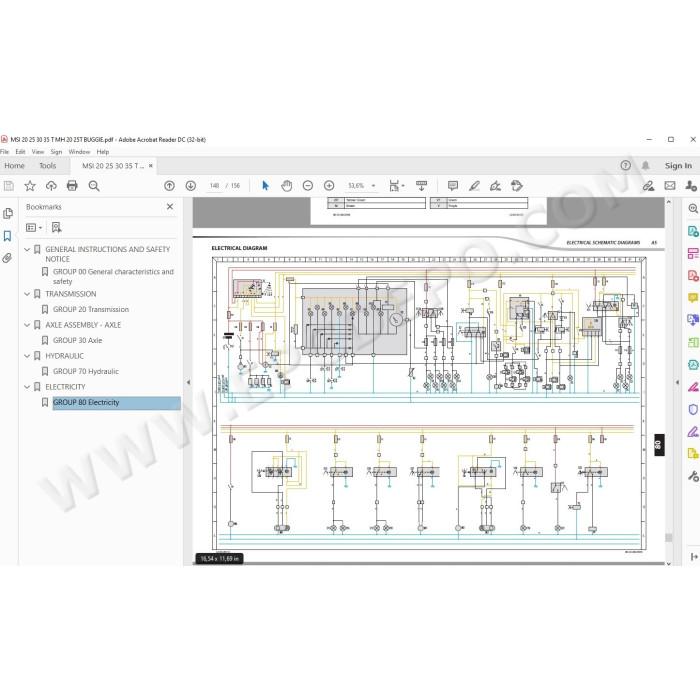Zoom out with the minus button
This screenshot has height=700, width=700.
[308, 186]
